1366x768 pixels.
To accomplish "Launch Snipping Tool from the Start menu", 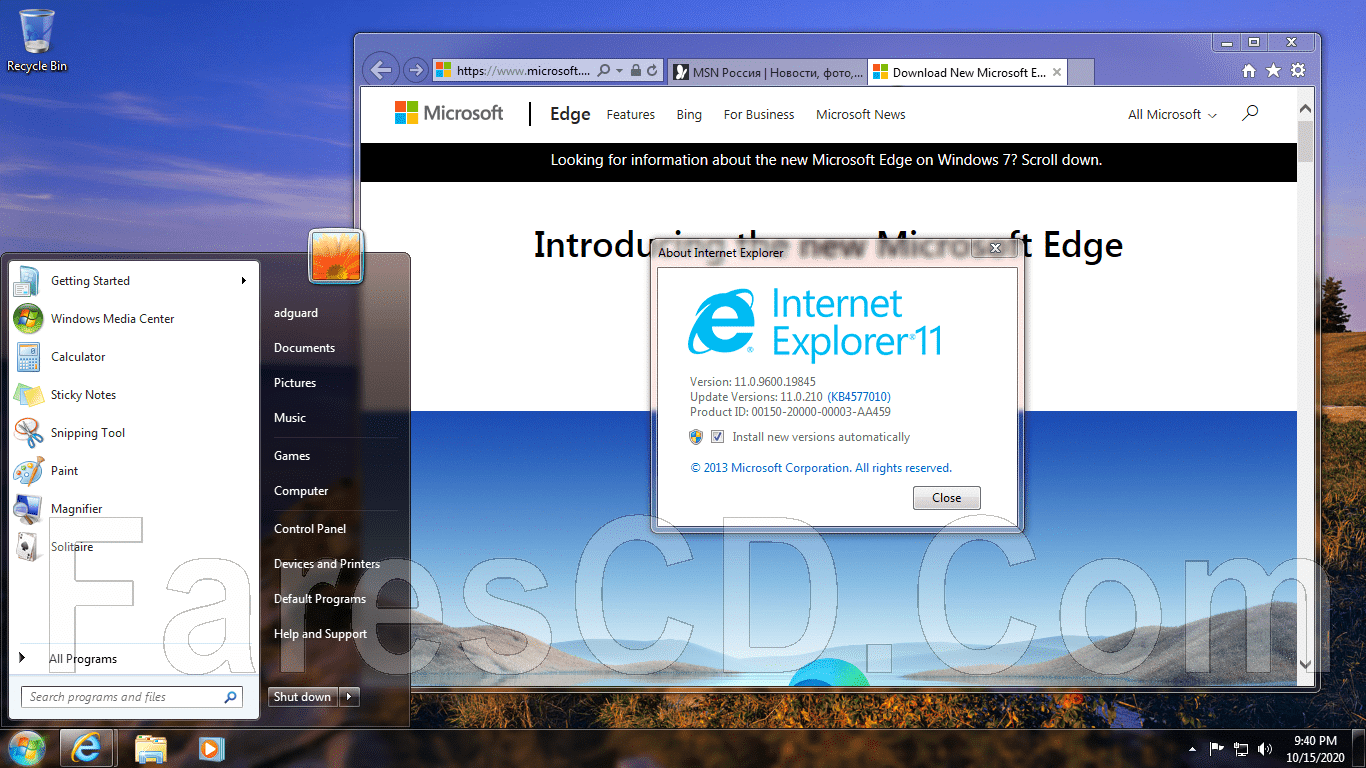I will click(132, 433).
